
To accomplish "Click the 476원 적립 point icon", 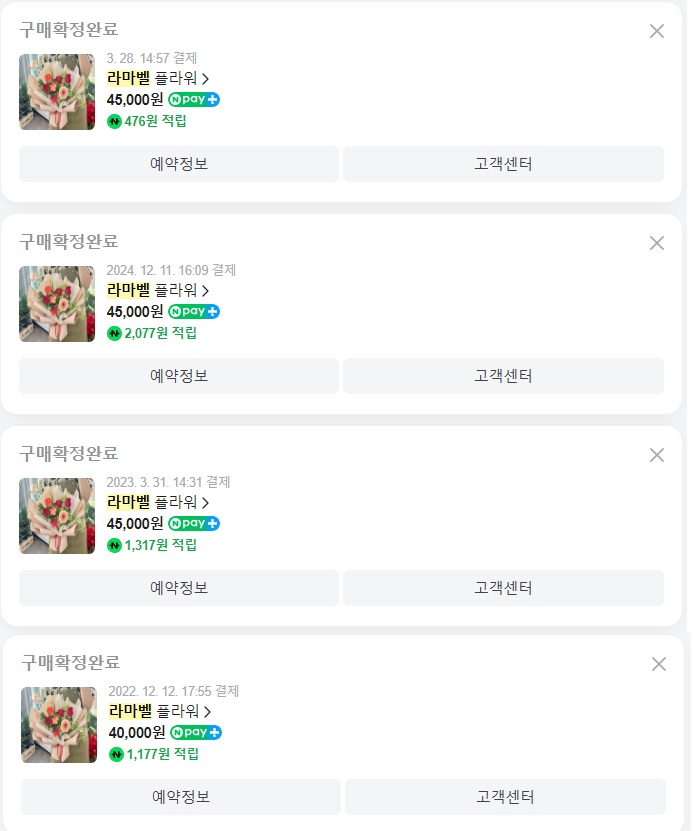I will pyautogui.click(x=114, y=121).
